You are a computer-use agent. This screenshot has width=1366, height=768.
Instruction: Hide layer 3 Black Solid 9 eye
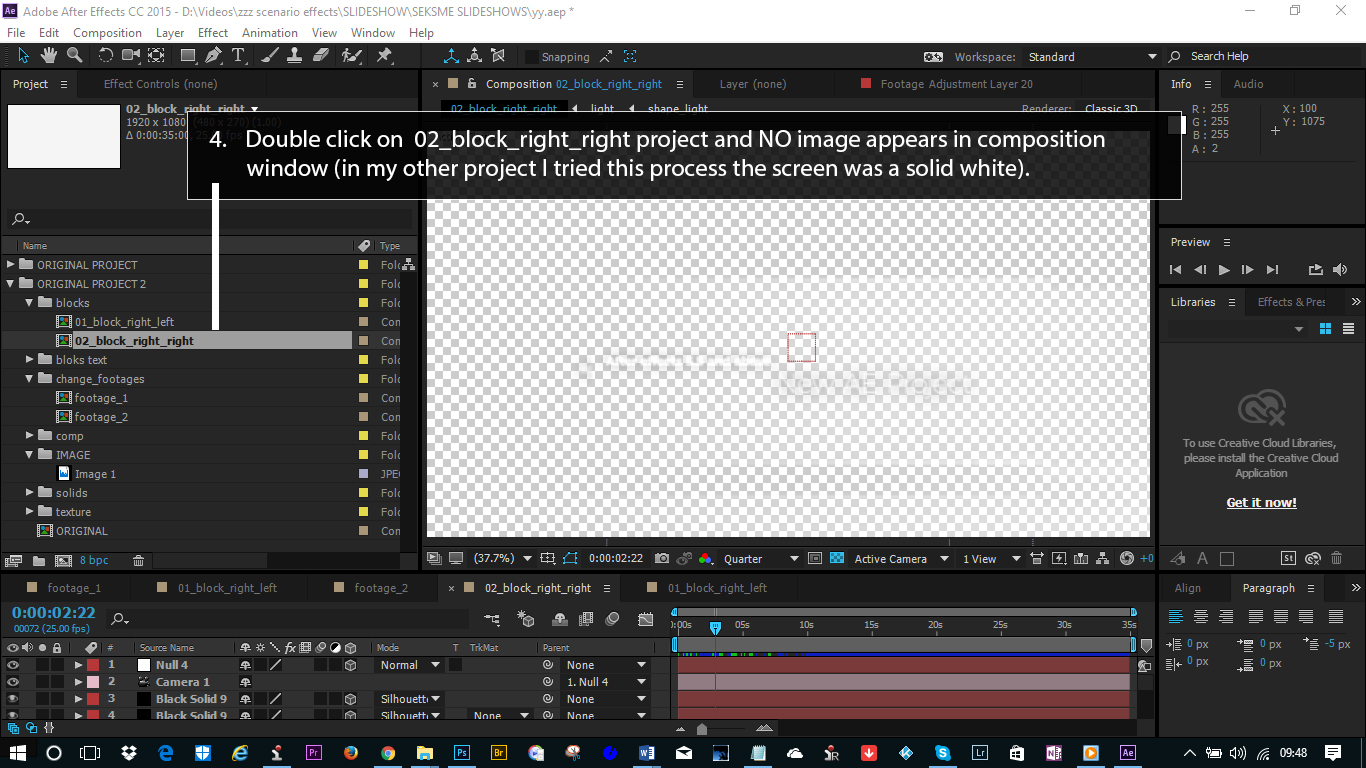pyautogui.click(x=13, y=699)
